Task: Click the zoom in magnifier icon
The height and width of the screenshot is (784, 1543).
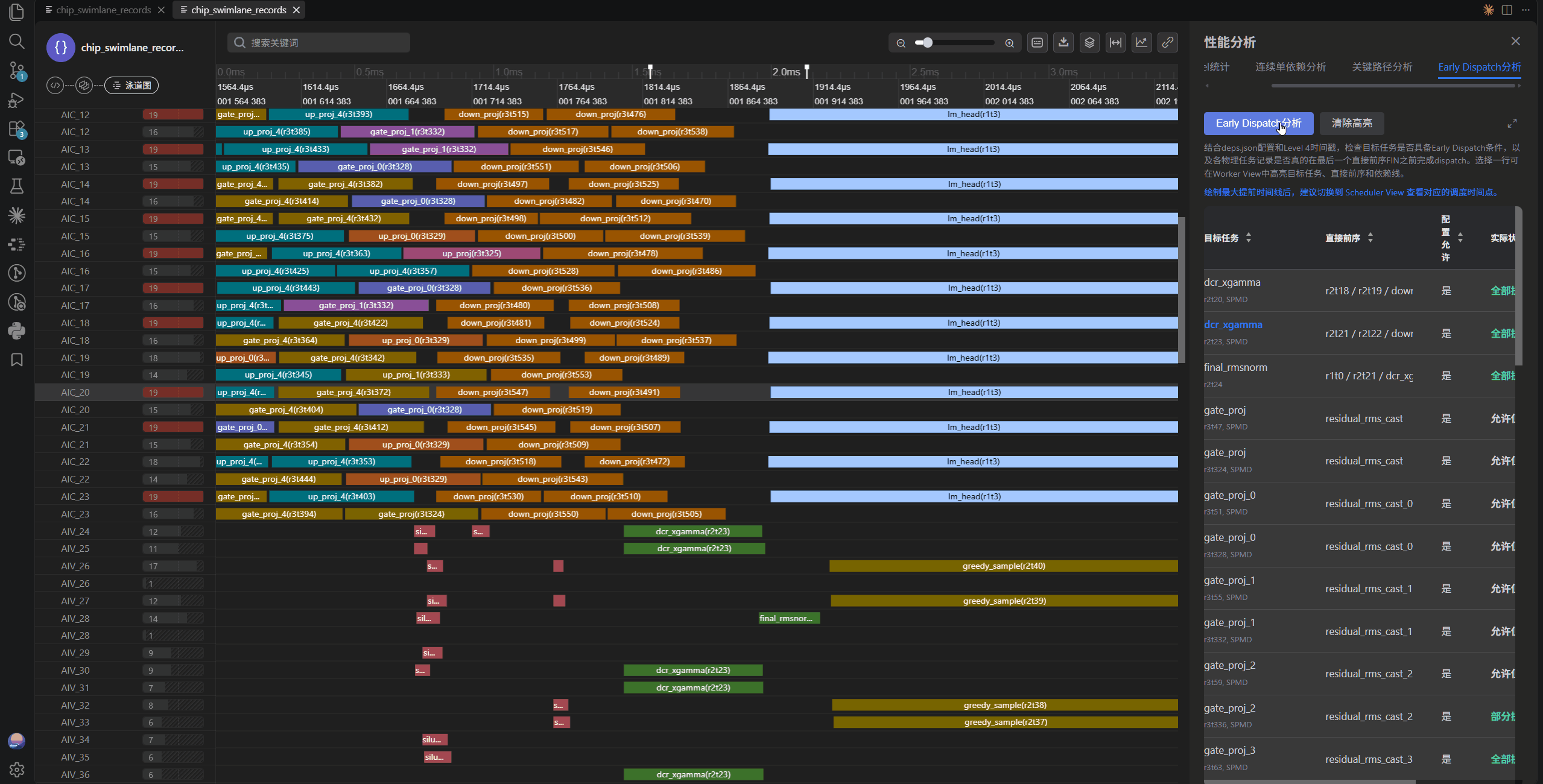Action: [1009, 43]
